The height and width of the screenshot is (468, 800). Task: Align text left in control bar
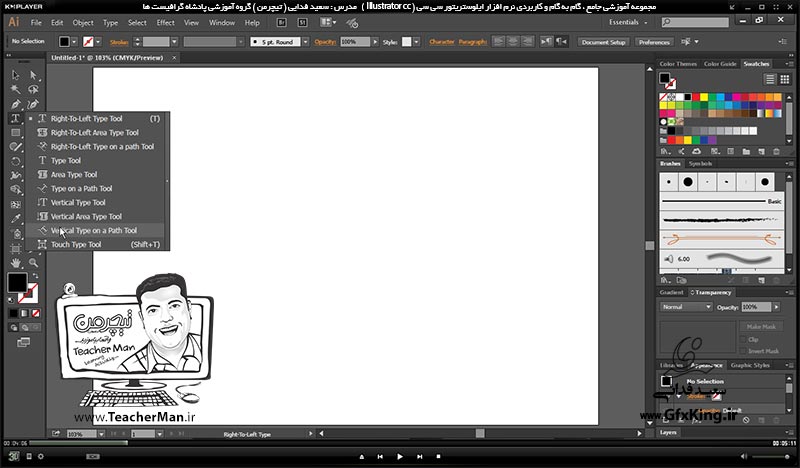tap(498, 42)
